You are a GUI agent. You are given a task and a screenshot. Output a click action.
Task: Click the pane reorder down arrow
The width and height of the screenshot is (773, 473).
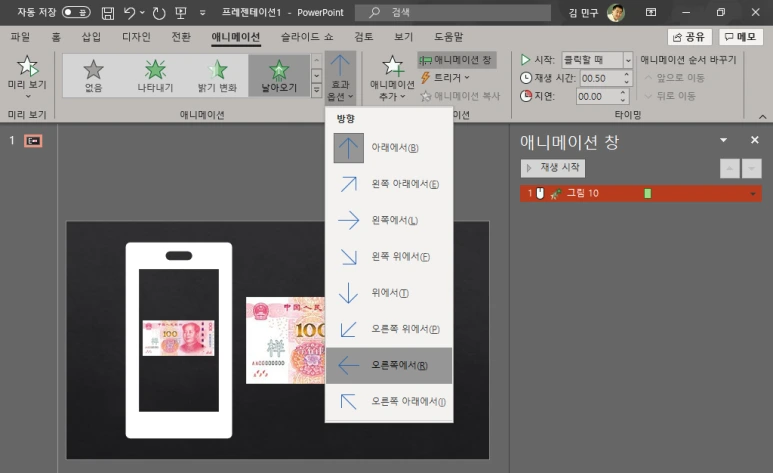(751, 169)
